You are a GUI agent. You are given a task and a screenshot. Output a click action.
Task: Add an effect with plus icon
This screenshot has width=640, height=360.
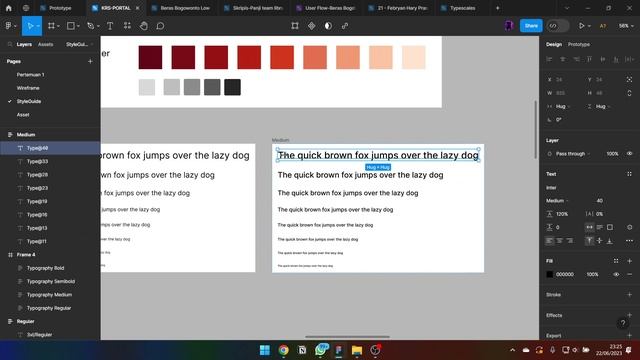[x=629, y=315]
